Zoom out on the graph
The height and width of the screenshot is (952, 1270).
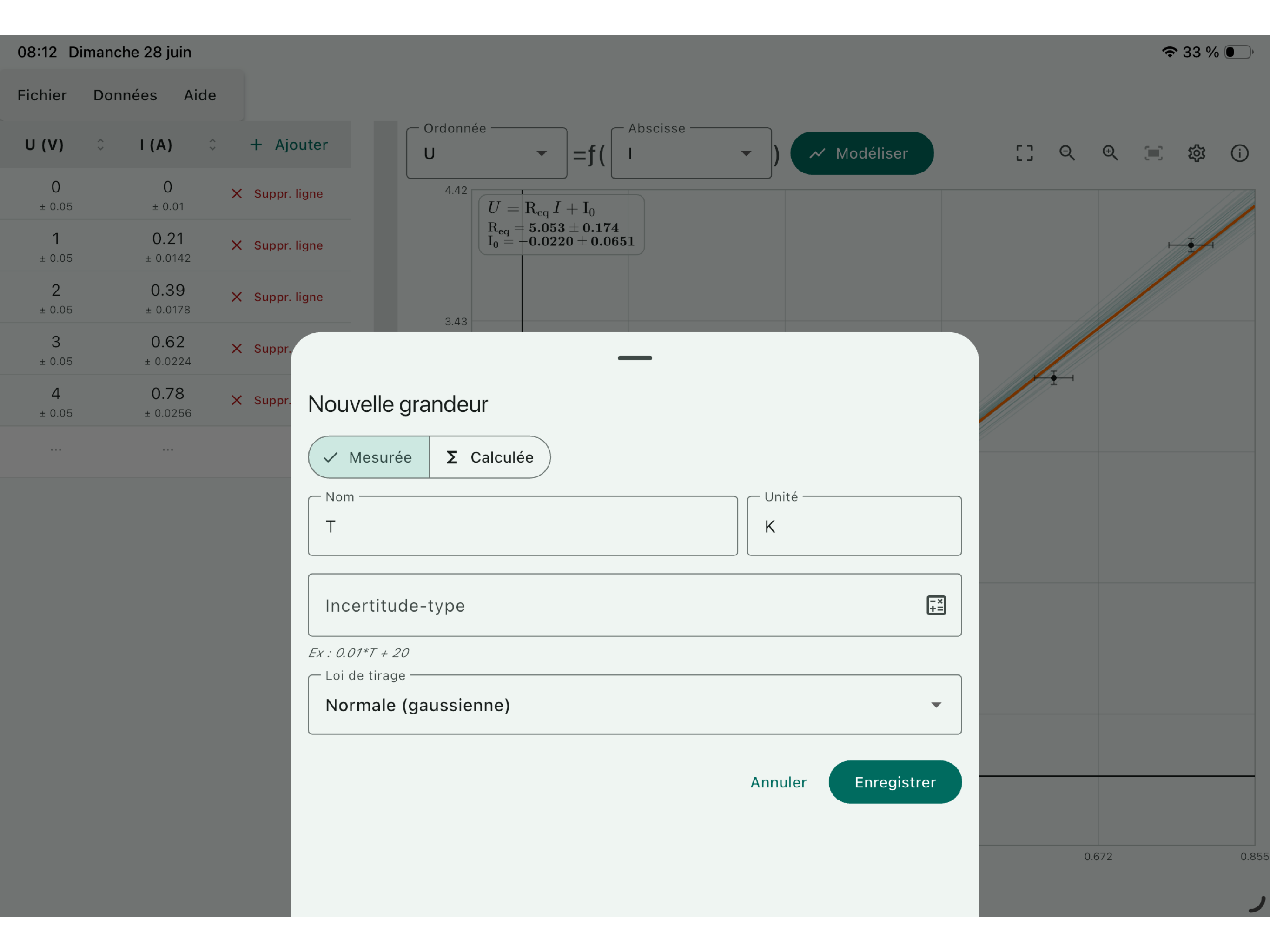click(1067, 153)
